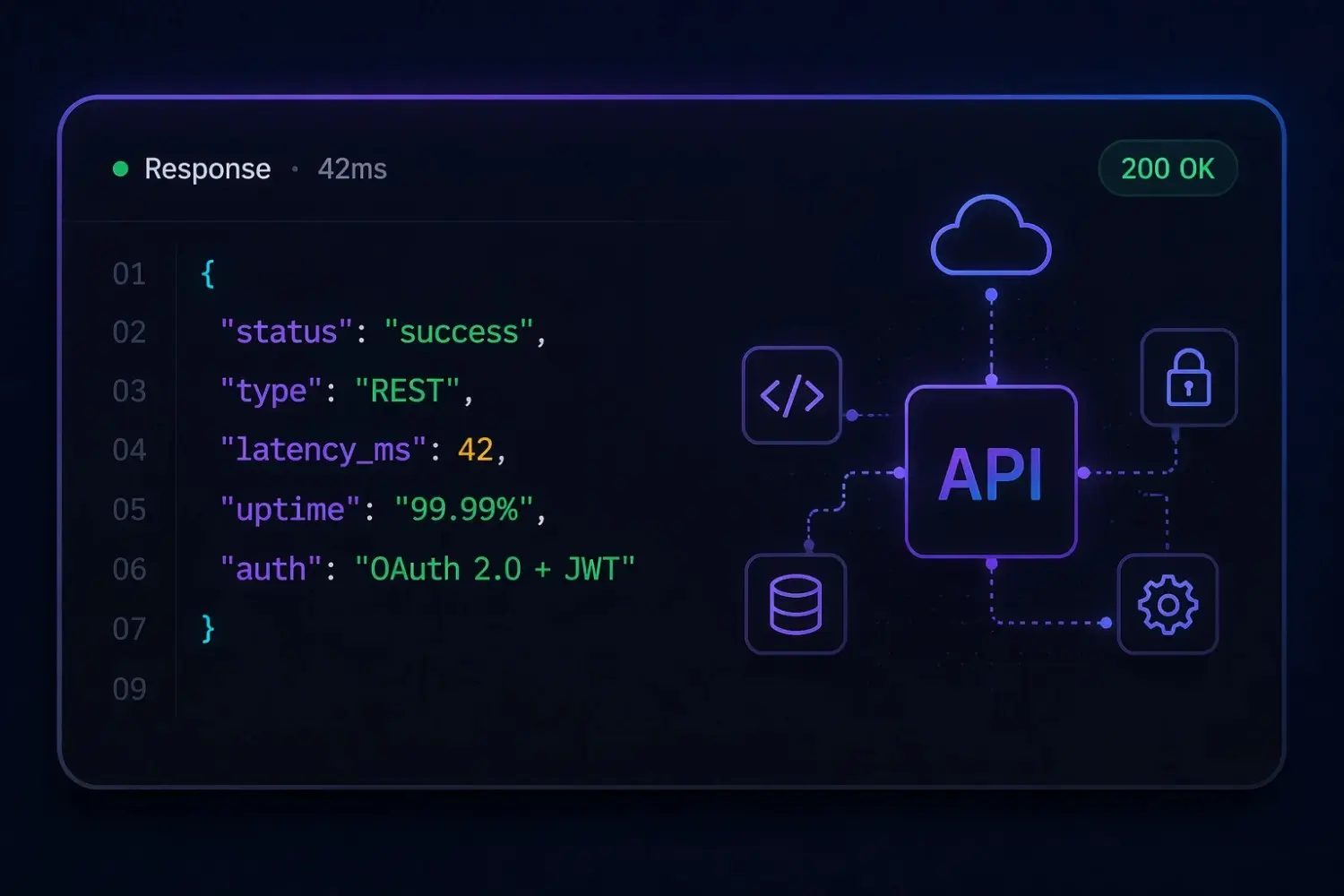Image resolution: width=1344 pixels, height=896 pixels.
Task: Click the padlock security icon
Action: click(x=1189, y=377)
